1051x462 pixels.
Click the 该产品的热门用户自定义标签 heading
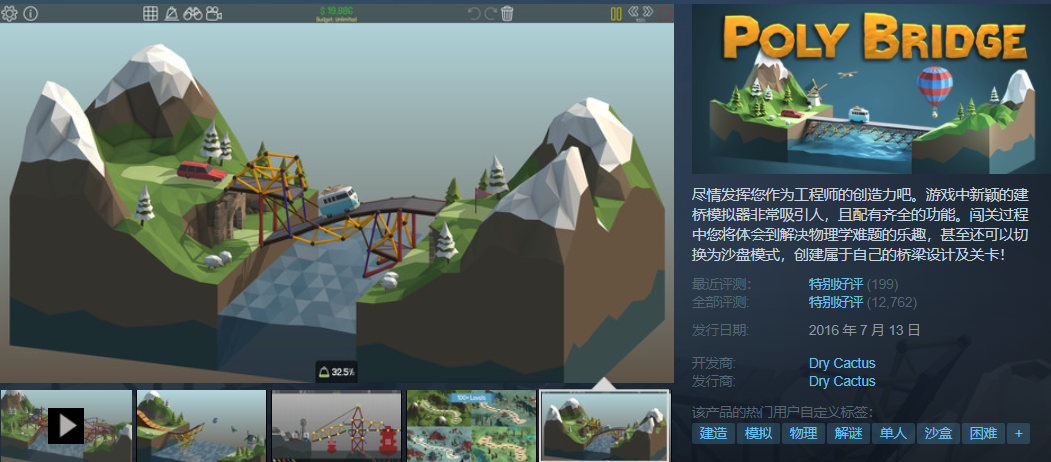(783, 412)
